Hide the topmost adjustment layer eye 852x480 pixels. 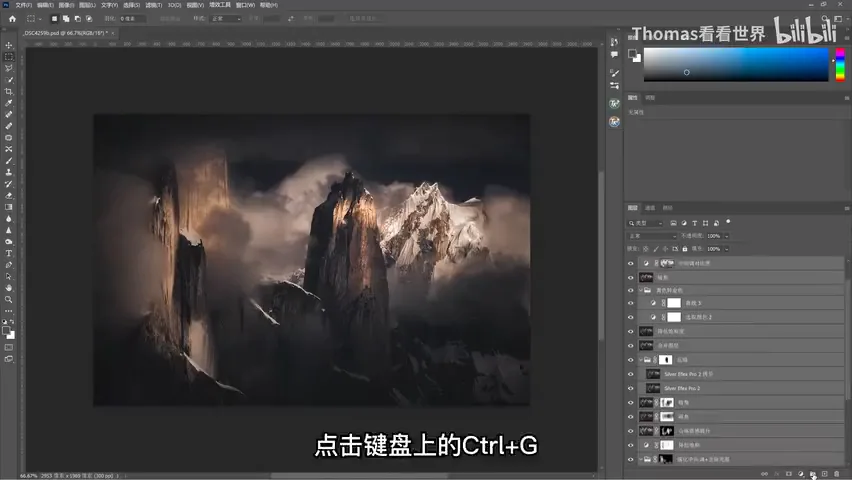point(631,263)
